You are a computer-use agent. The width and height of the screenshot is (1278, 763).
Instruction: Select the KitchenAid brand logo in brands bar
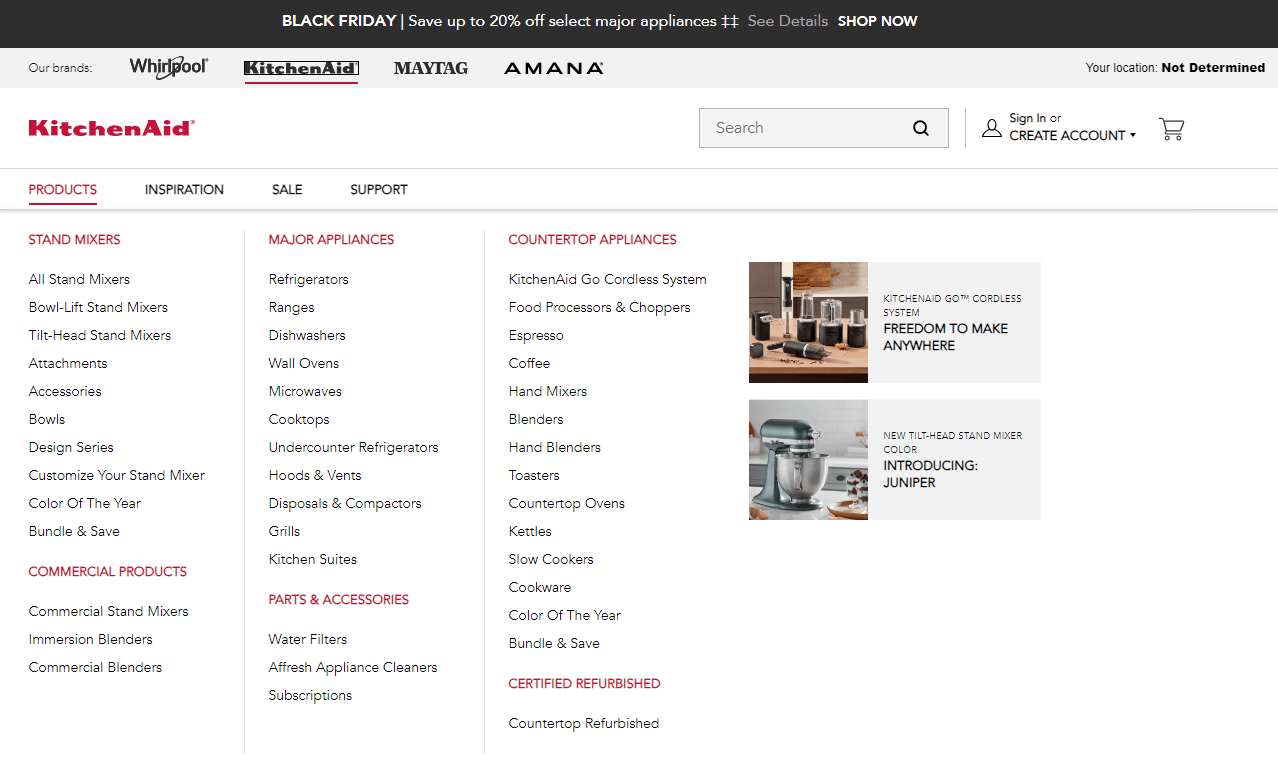point(301,68)
